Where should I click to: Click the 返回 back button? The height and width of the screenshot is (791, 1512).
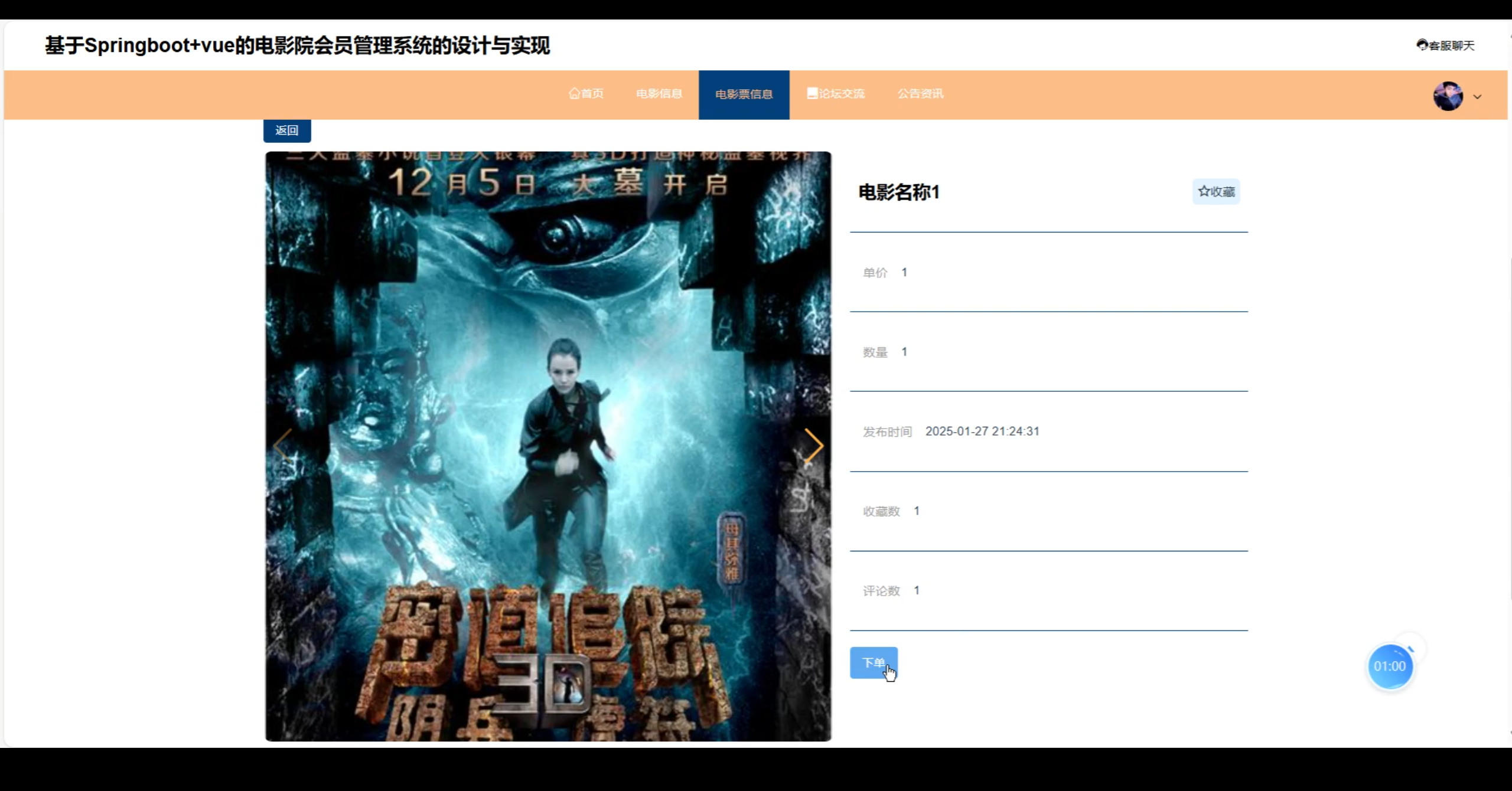287,130
